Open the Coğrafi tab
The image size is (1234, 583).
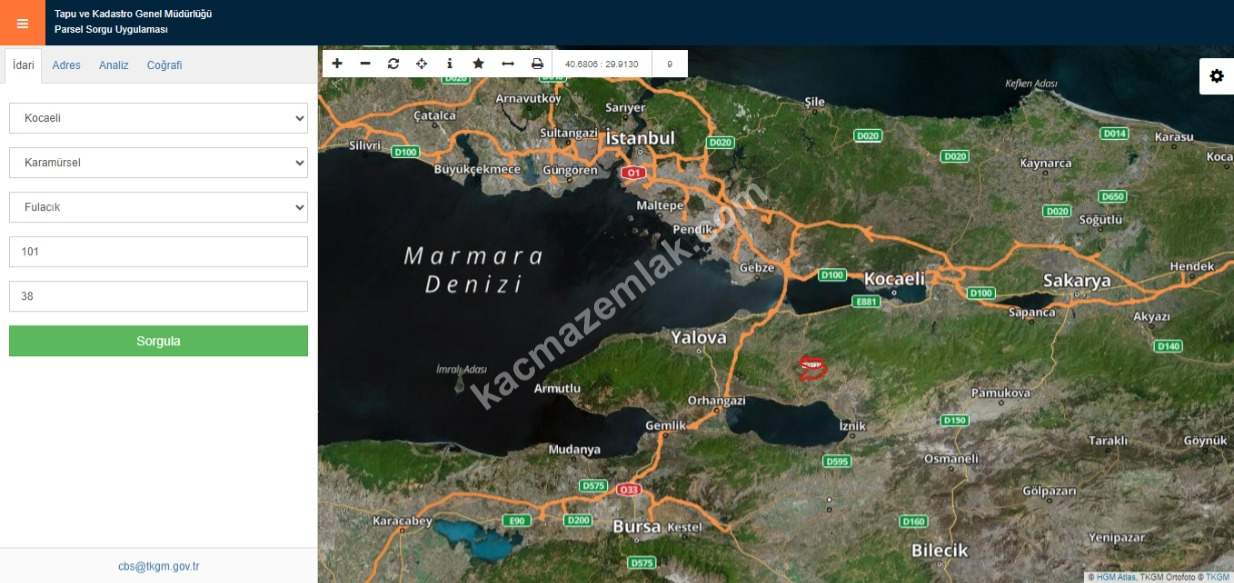pyautogui.click(x=164, y=65)
